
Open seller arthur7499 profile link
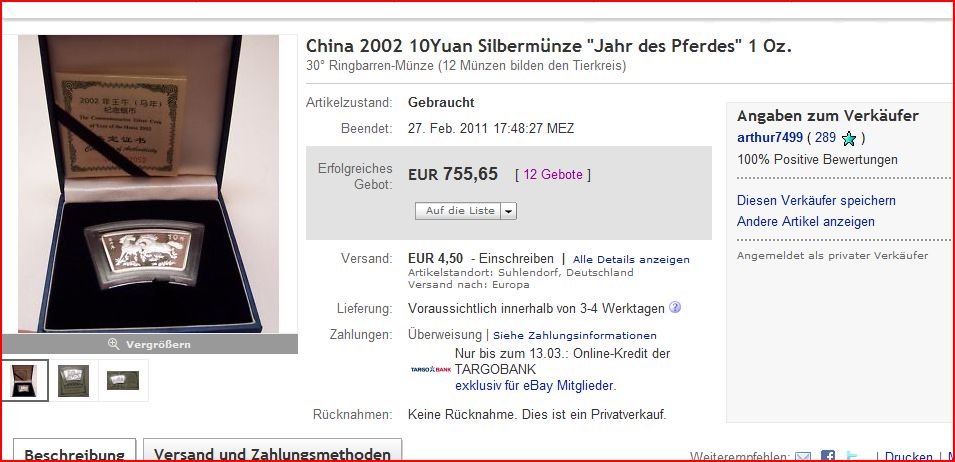click(770, 138)
